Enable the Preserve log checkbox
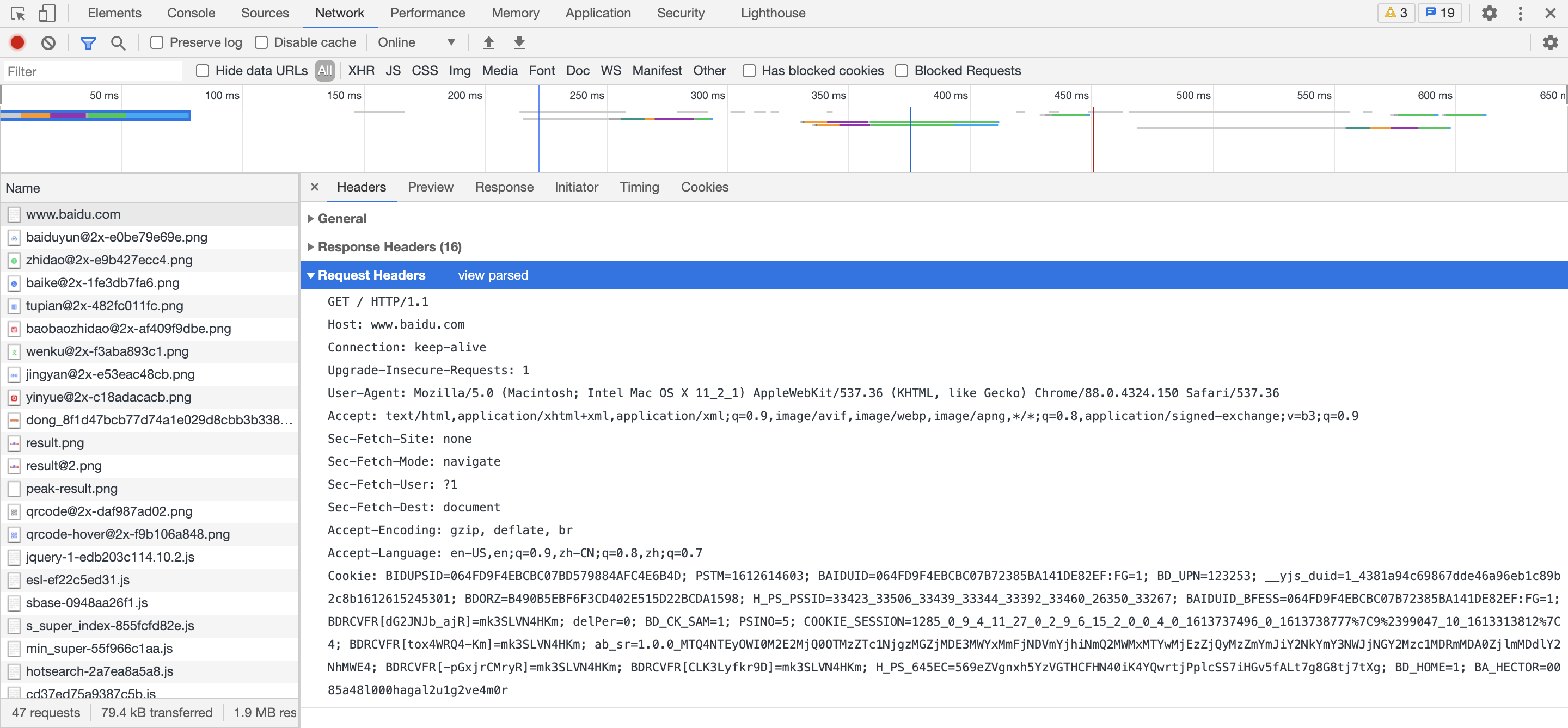Screen dimensions: 1568x728 coord(157,42)
